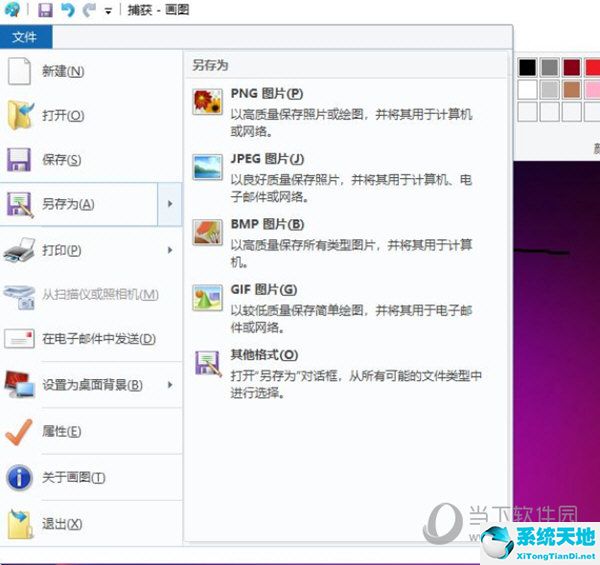
Task: Click the info icon for 关于画图
Action: tap(19, 477)
